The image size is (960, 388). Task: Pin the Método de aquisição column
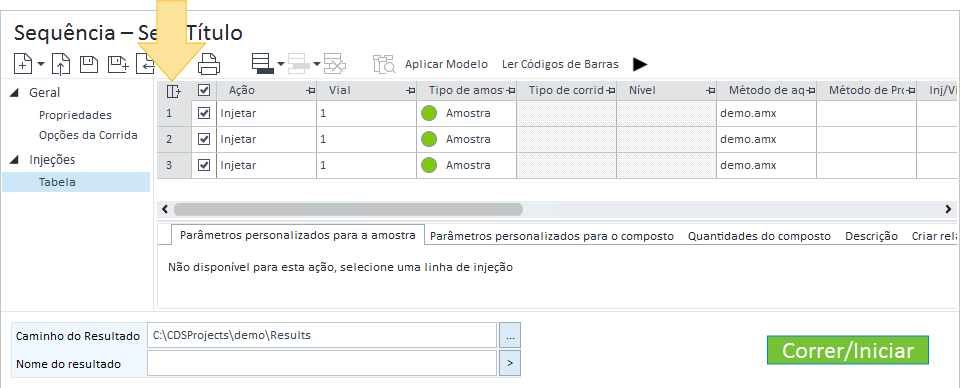[811, 91]
